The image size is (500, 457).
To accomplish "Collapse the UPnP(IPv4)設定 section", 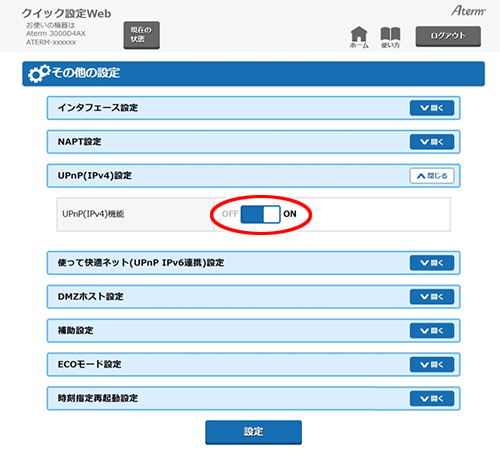I will [432, 176].
